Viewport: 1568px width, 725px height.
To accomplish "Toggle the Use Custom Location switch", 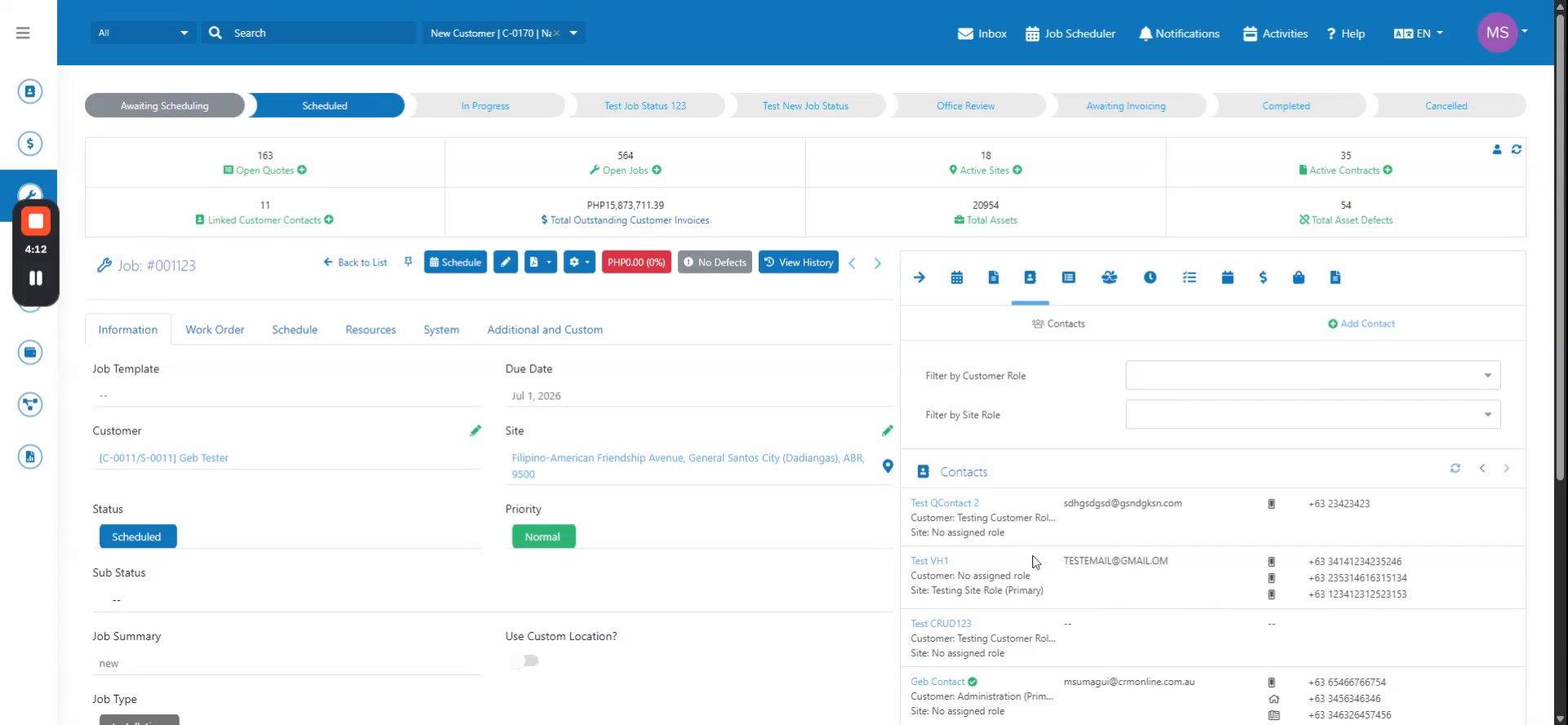I will click(x=524, y=661).
